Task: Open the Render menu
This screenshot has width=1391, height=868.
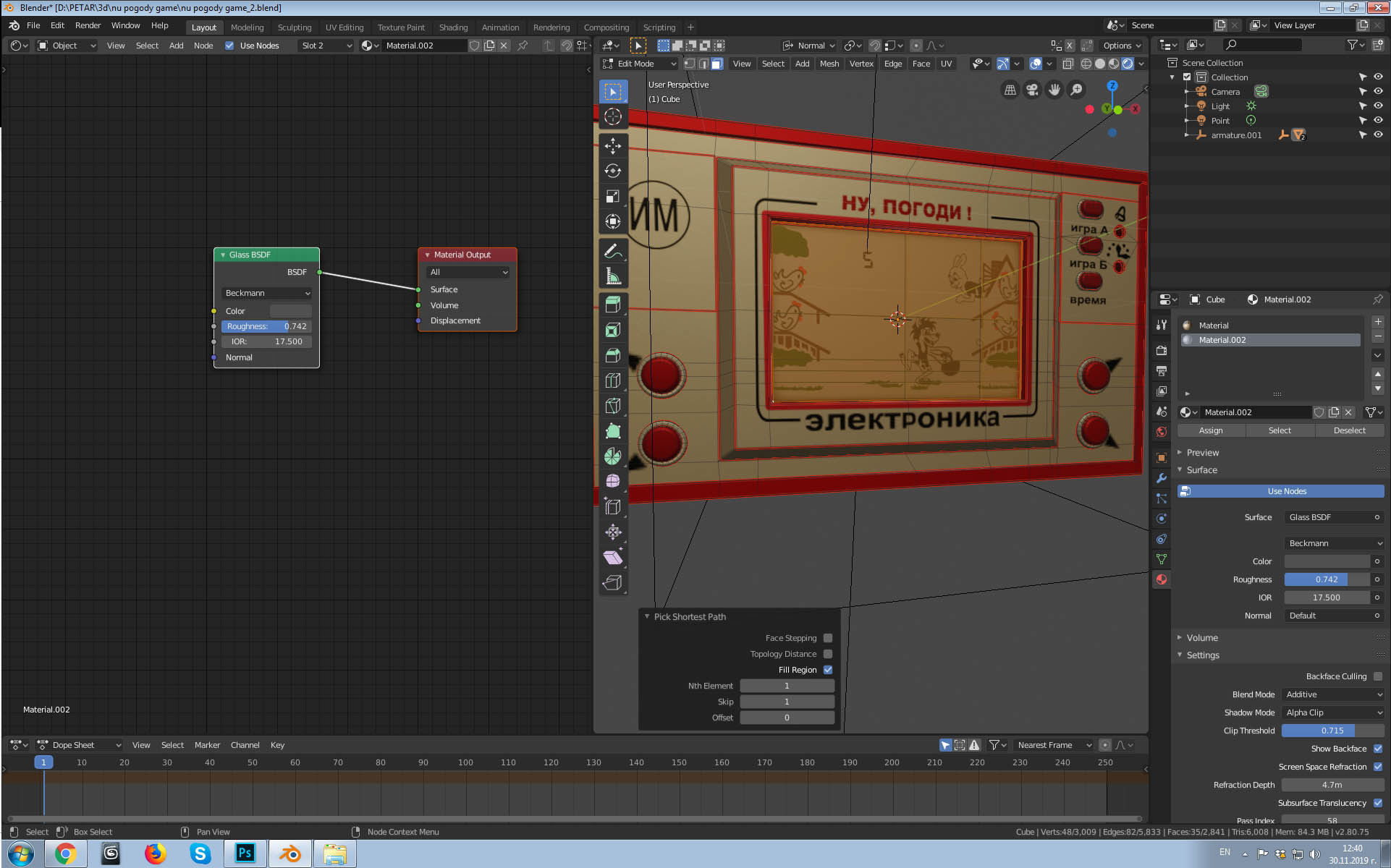Action: coord(88,25)
